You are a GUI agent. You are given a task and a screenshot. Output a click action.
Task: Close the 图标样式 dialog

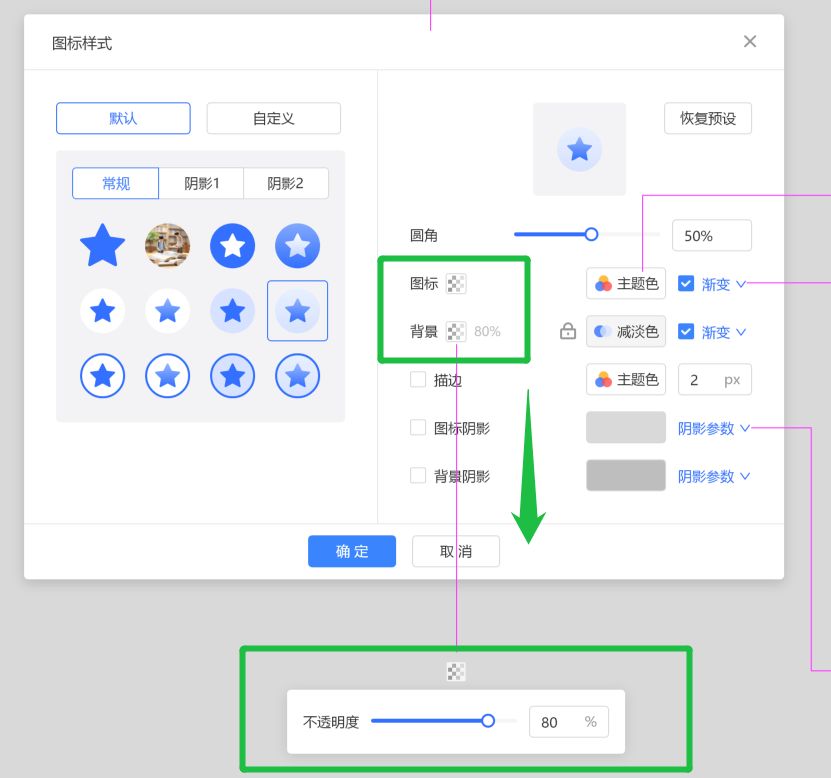coord(749,41)
